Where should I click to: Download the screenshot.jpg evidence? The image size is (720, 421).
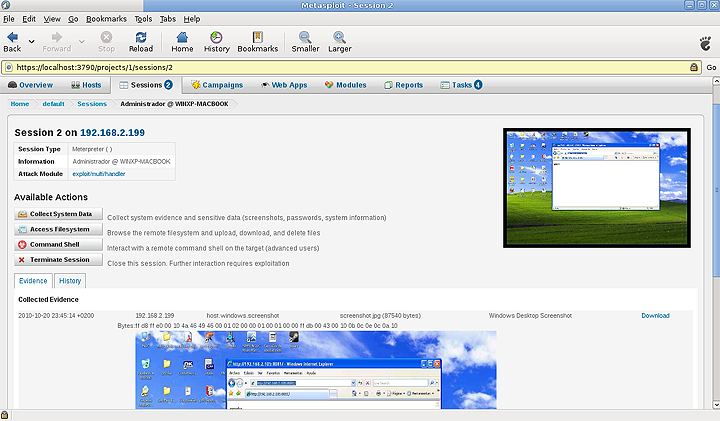pos(655,315)
